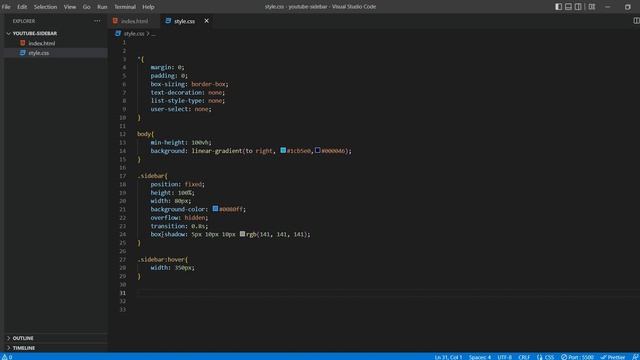This screenshot has height=360, width=640.
Task: Click the min-height: 100vh declaration
Action: pyautogui.click(x=181, y=142)
